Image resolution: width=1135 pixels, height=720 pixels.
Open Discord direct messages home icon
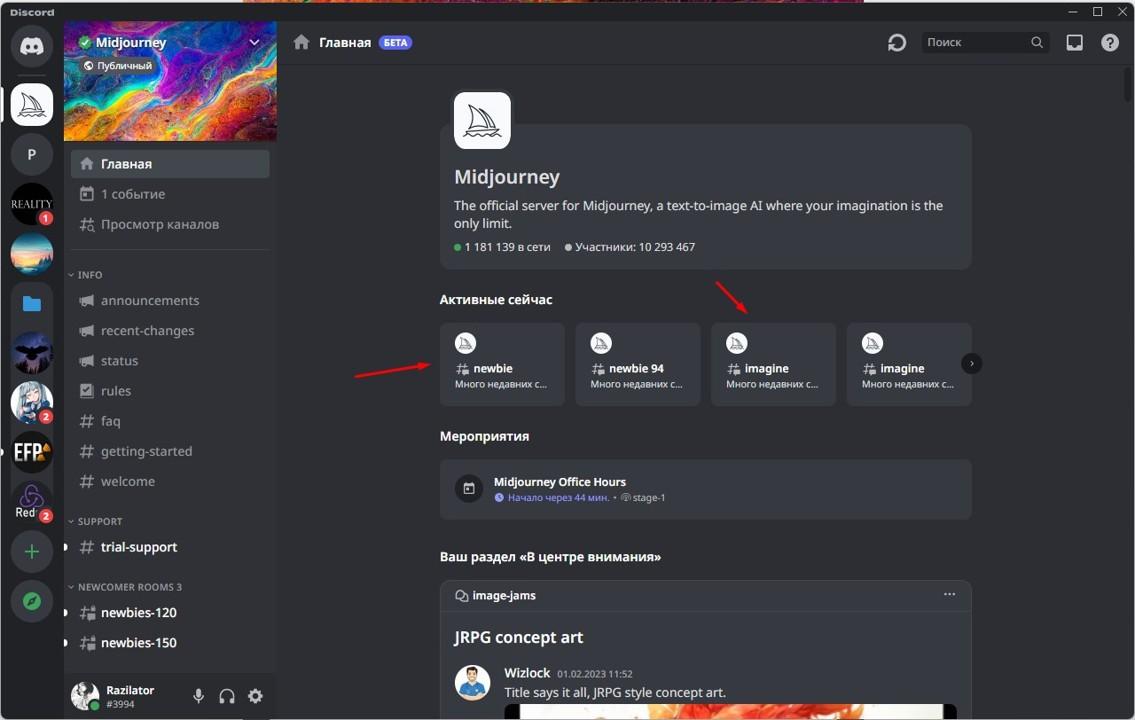point(32,46)
